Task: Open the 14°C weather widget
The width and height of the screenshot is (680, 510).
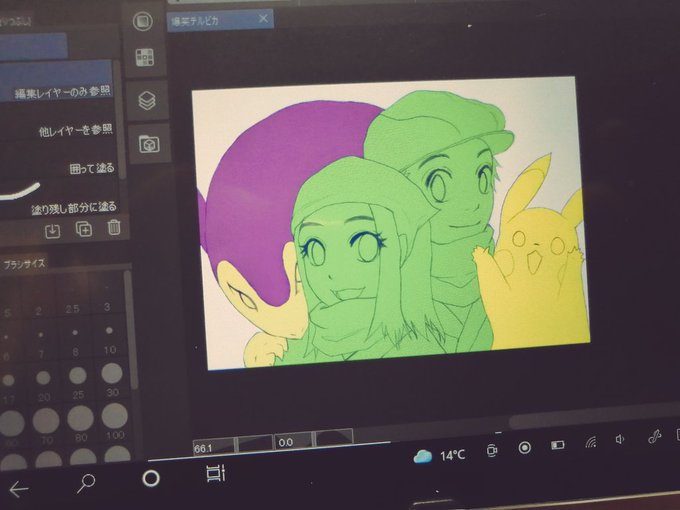Action: click(x=438, y=456)
